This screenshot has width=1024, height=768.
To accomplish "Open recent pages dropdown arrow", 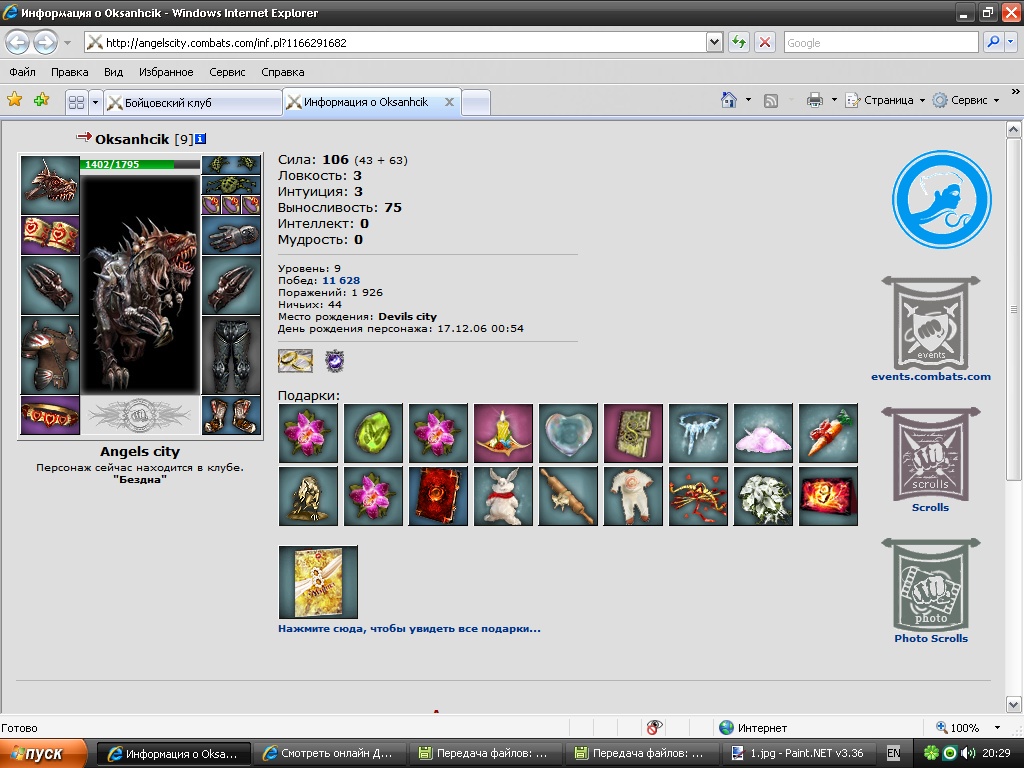I will [x=67, y=44].
